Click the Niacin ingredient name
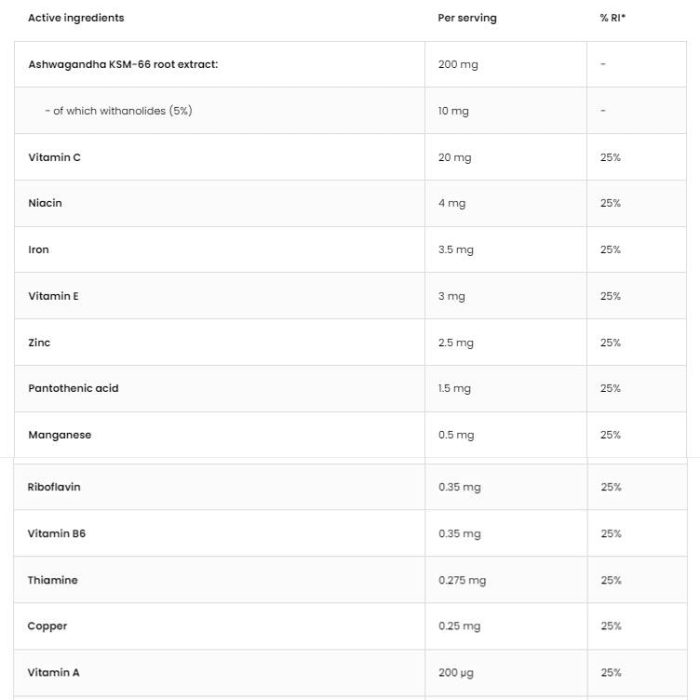Image resolution: width=700 pixels, height=700 pixels. coord(45,203)
